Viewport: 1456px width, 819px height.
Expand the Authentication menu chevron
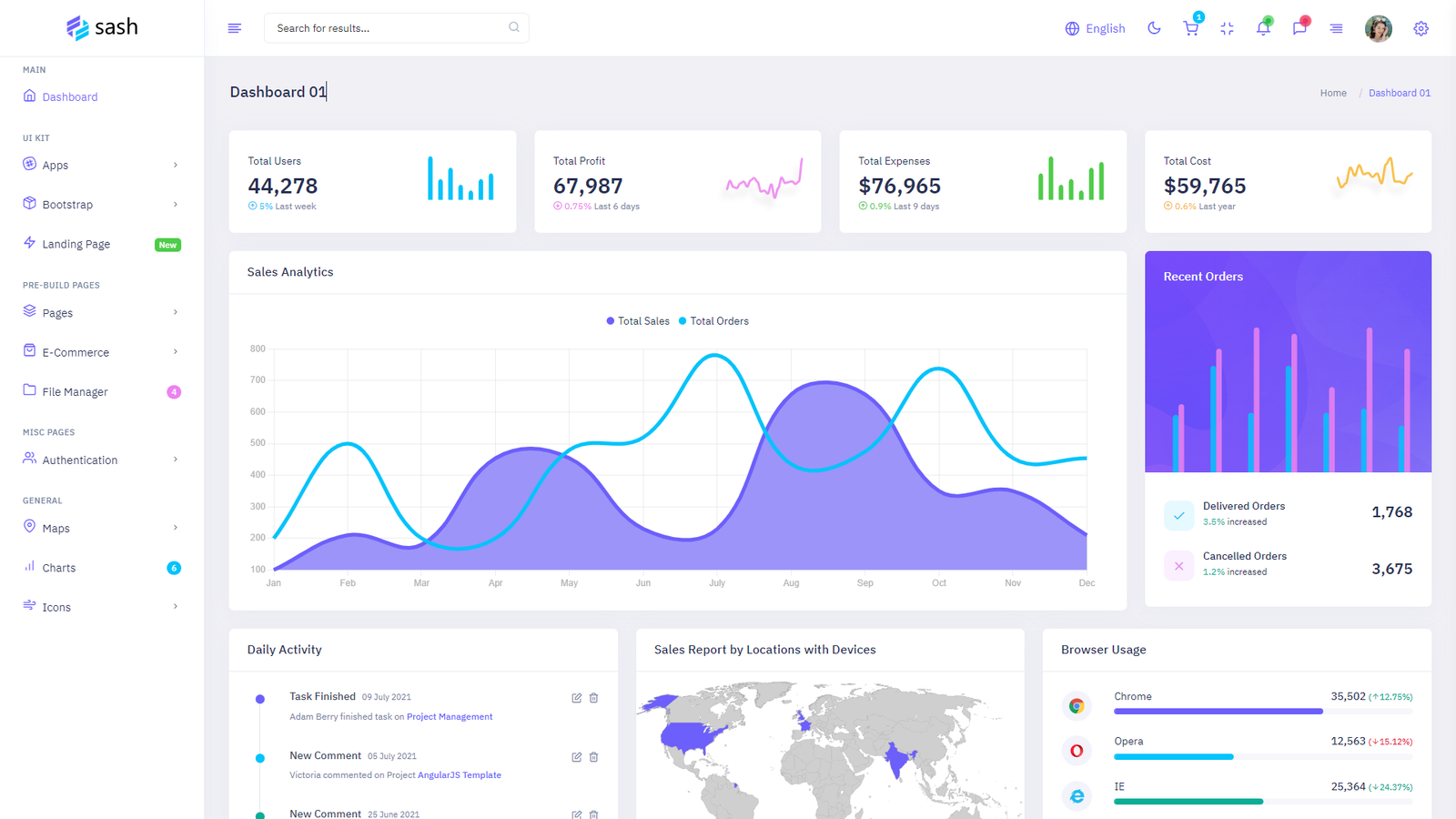(x=176, y=460)
